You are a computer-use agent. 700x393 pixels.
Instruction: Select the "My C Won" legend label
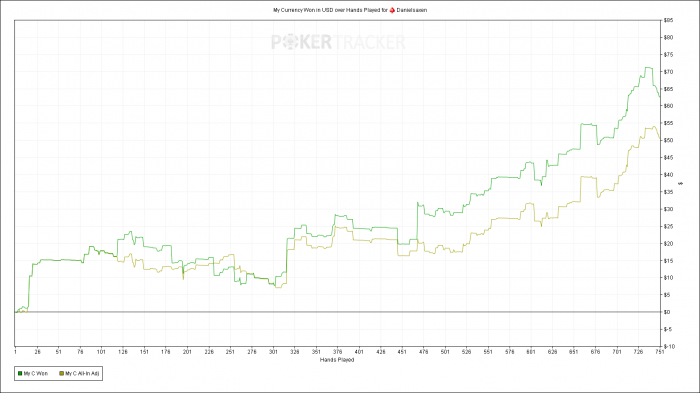coord(36,373)
